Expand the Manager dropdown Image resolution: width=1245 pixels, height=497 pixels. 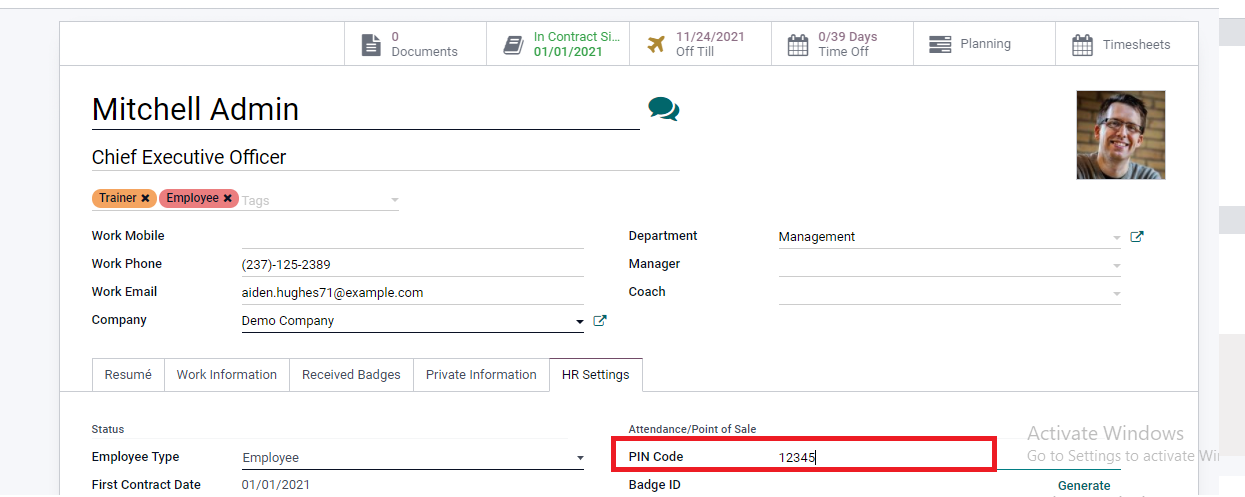1116,266
